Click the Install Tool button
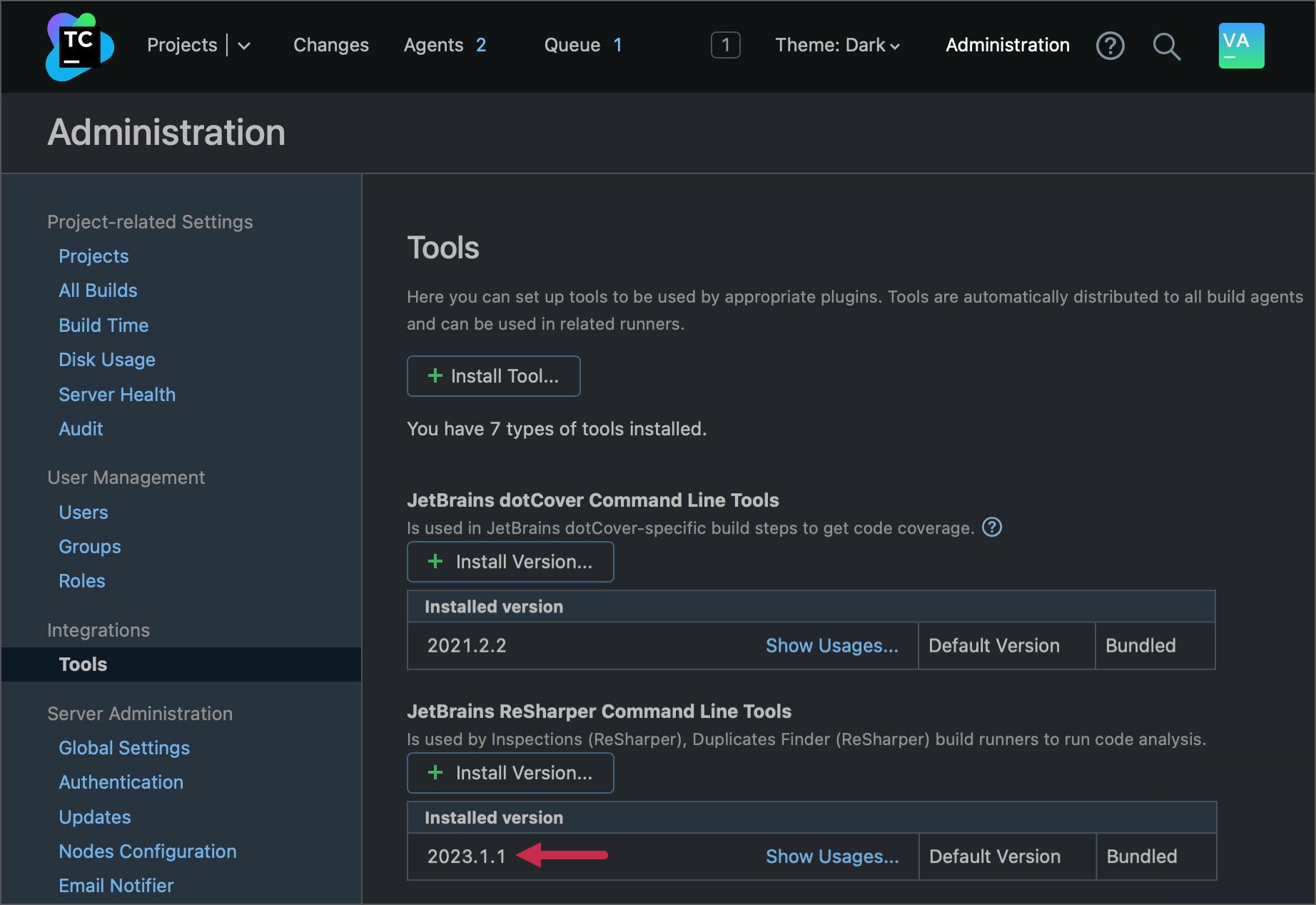 pyautogui.click(x=493, y=376)
